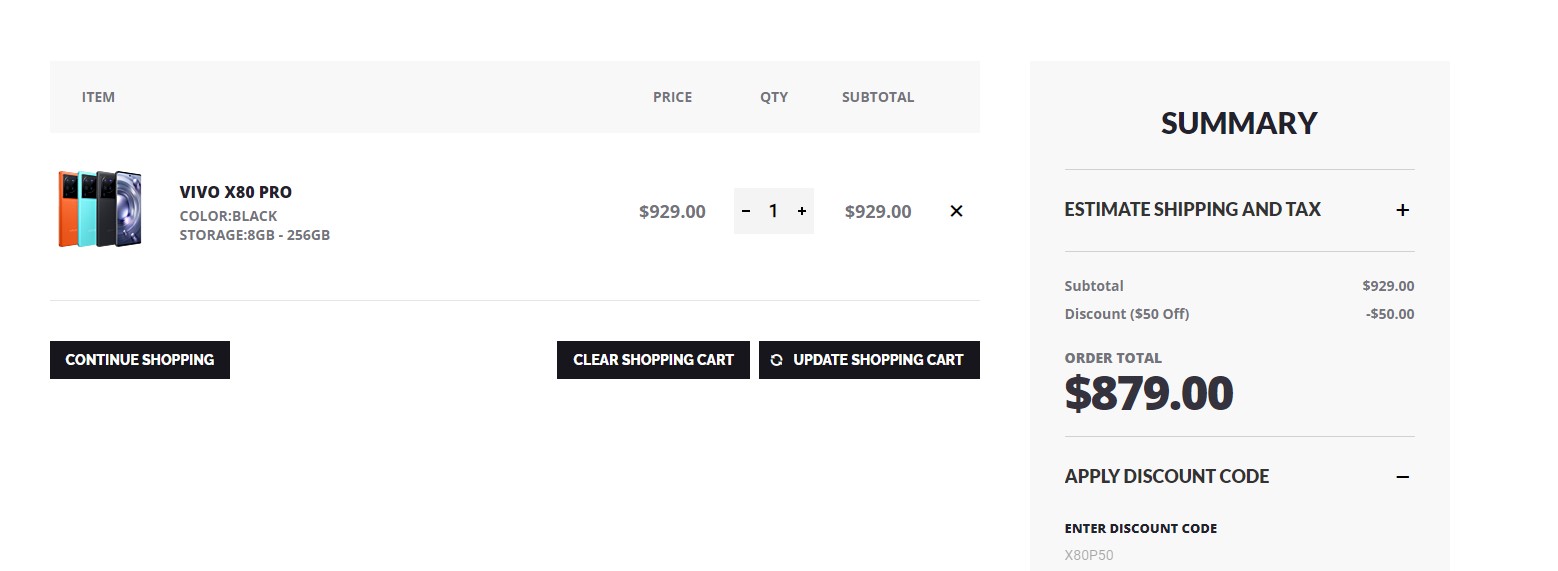
Task: Click the Estimate Shipping and Tax heading
Action: 1192,210
